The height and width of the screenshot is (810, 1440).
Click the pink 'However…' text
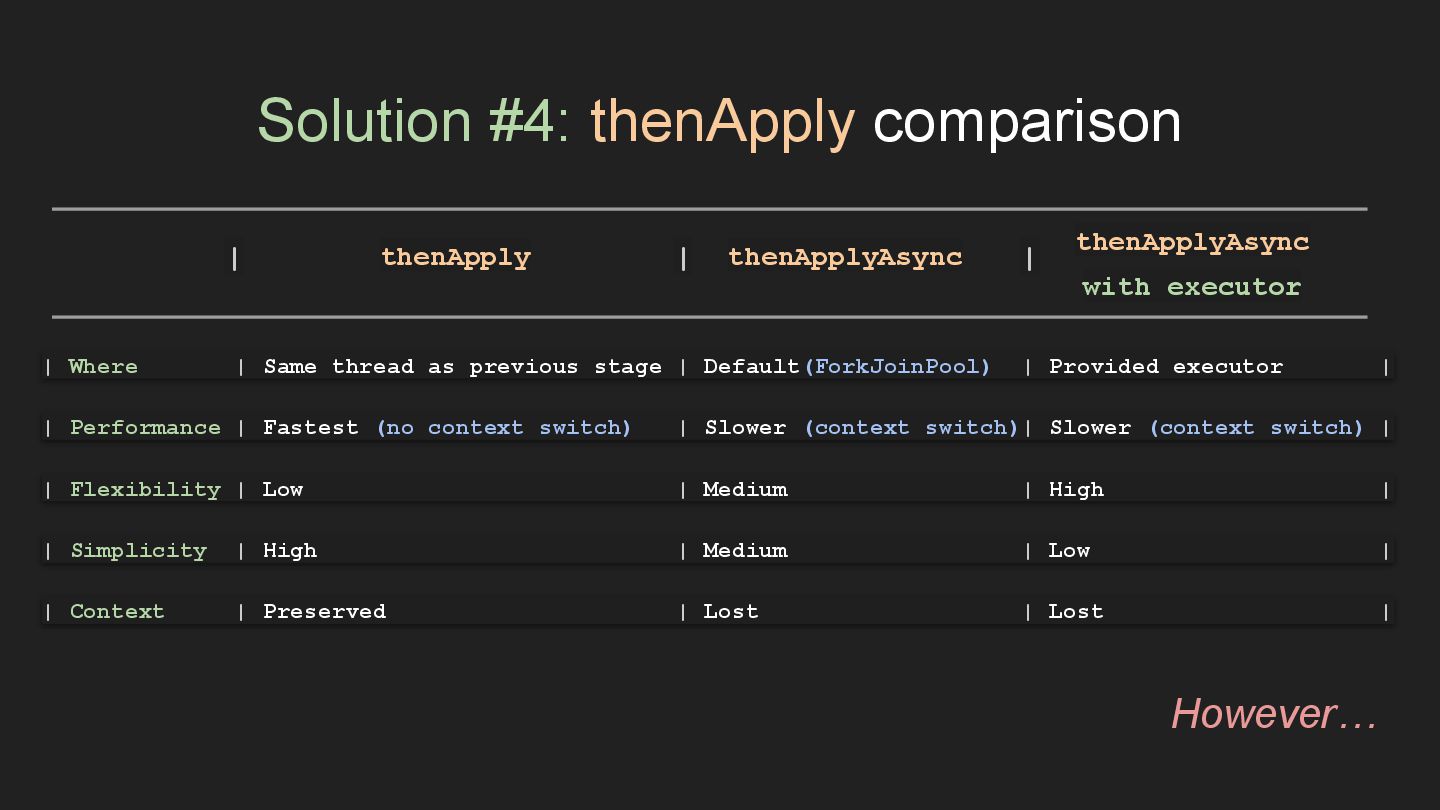click(1274, 714)
